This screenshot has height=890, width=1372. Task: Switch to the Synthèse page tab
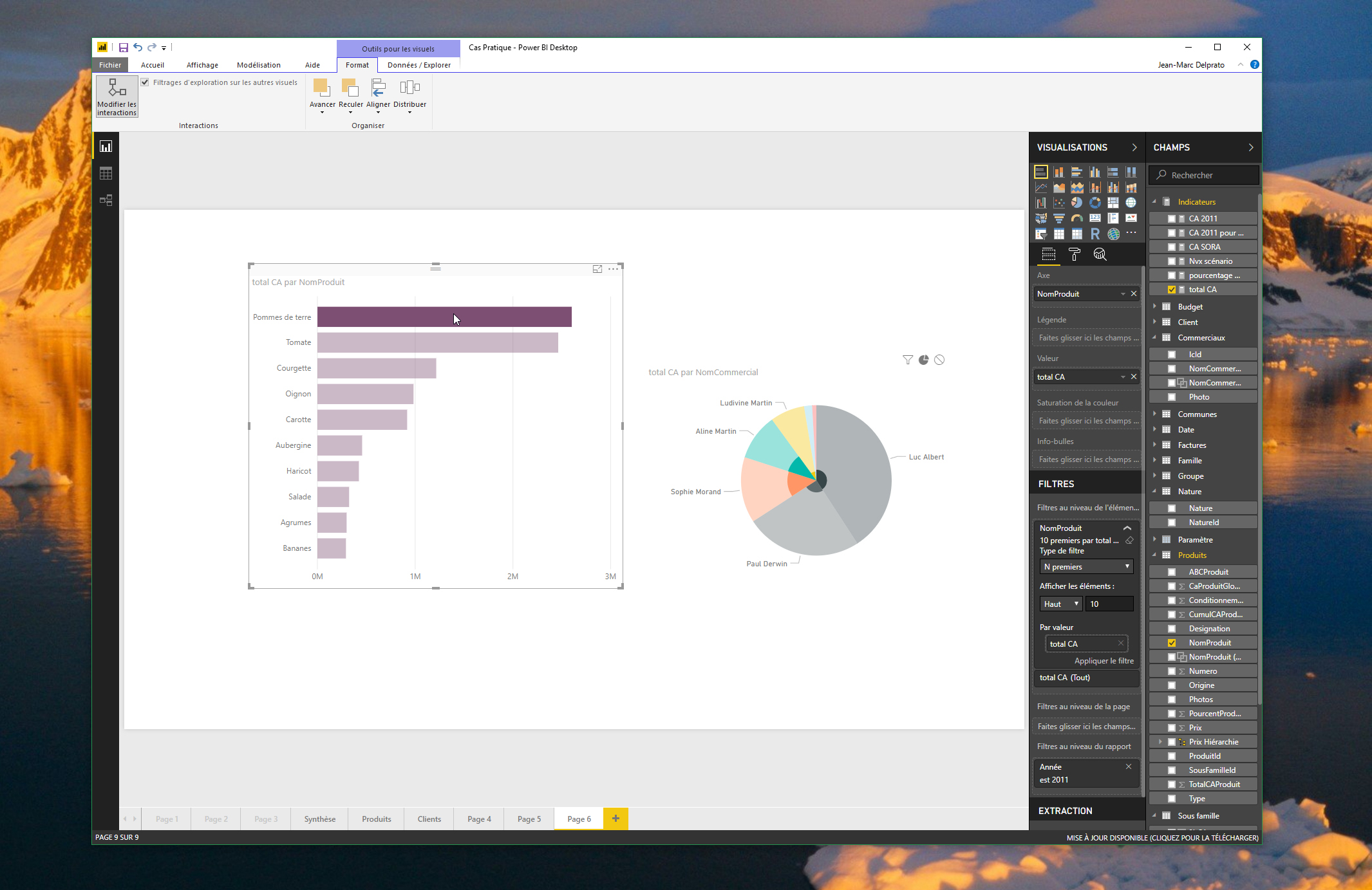320,819
